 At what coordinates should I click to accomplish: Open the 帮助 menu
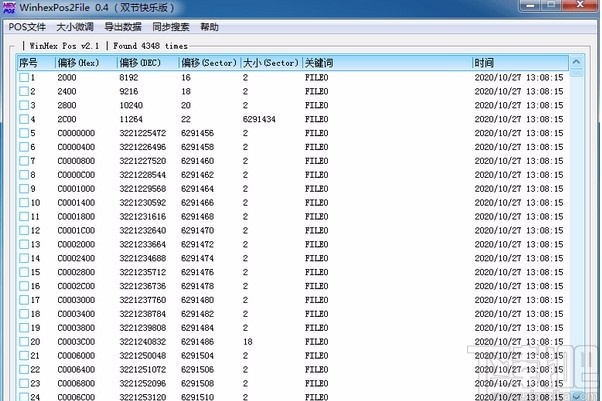click(x=209, y=27)
